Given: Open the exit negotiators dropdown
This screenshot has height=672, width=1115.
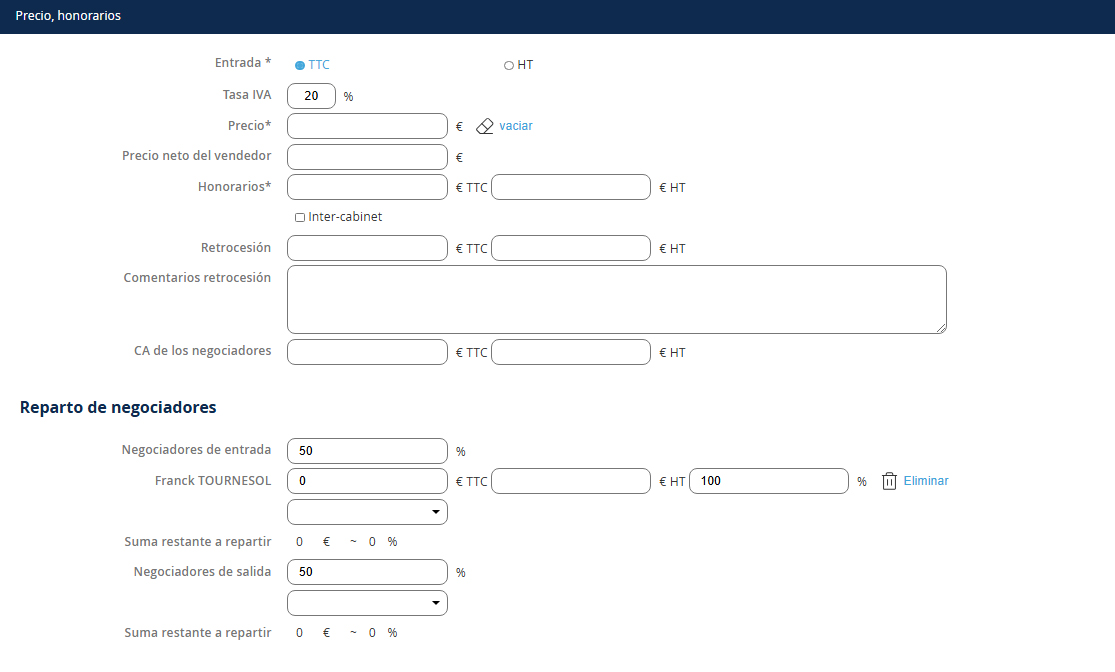Looking at the screenshot, I should tap(367, 603).
